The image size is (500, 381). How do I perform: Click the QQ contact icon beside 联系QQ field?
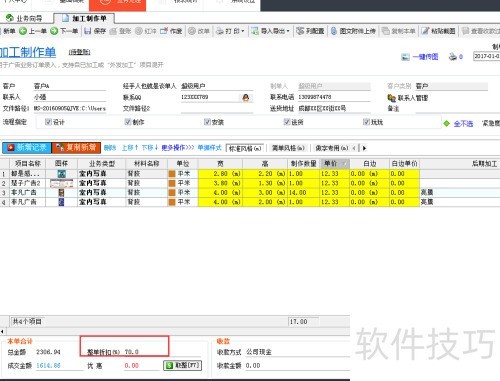click(x=246, y=98)
